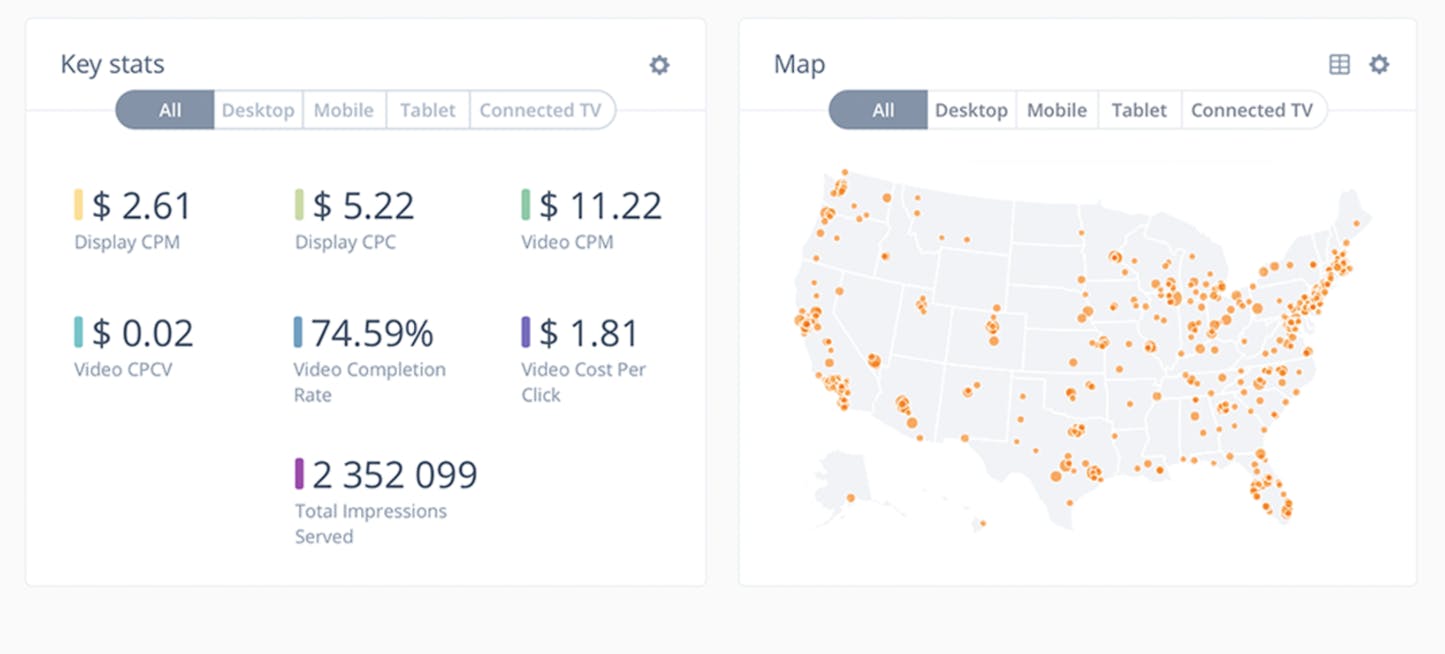The width and height of the screenshot is (1445, 654).
Task: Select the Tablet tab in Key stats
Action: coord(428,110)
